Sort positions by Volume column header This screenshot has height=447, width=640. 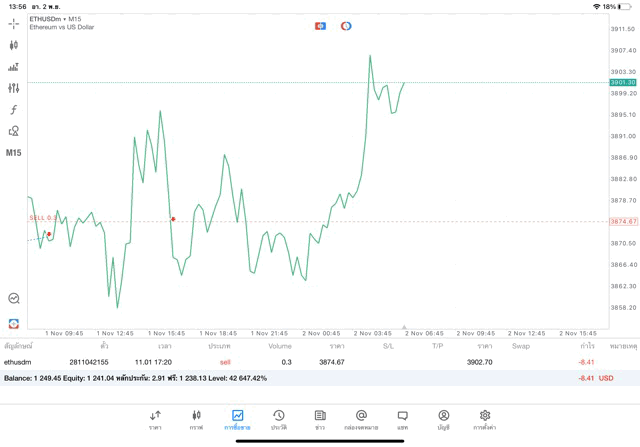pyautogui.click(x=280, y=346)
